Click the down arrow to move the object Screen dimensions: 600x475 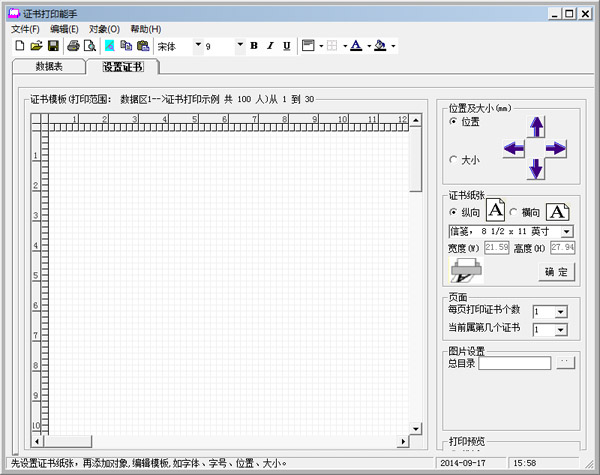pos(536,168)
